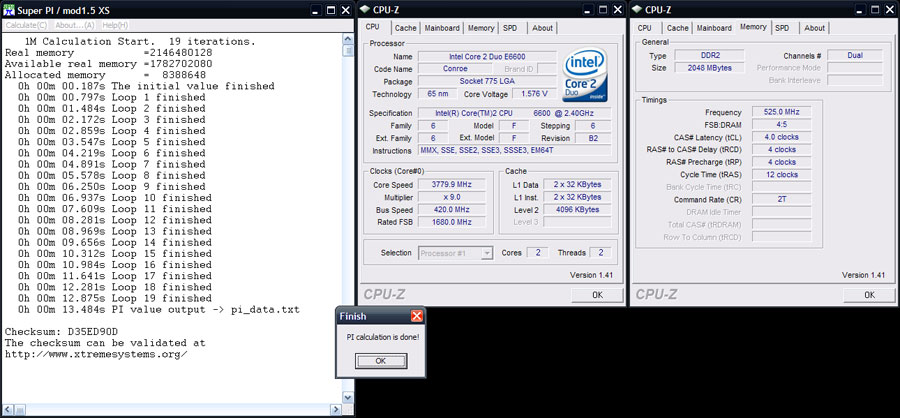Click the 1M Calculation Start line
Image resolution: width=900 pixels, height=418 pixels.
141,42
